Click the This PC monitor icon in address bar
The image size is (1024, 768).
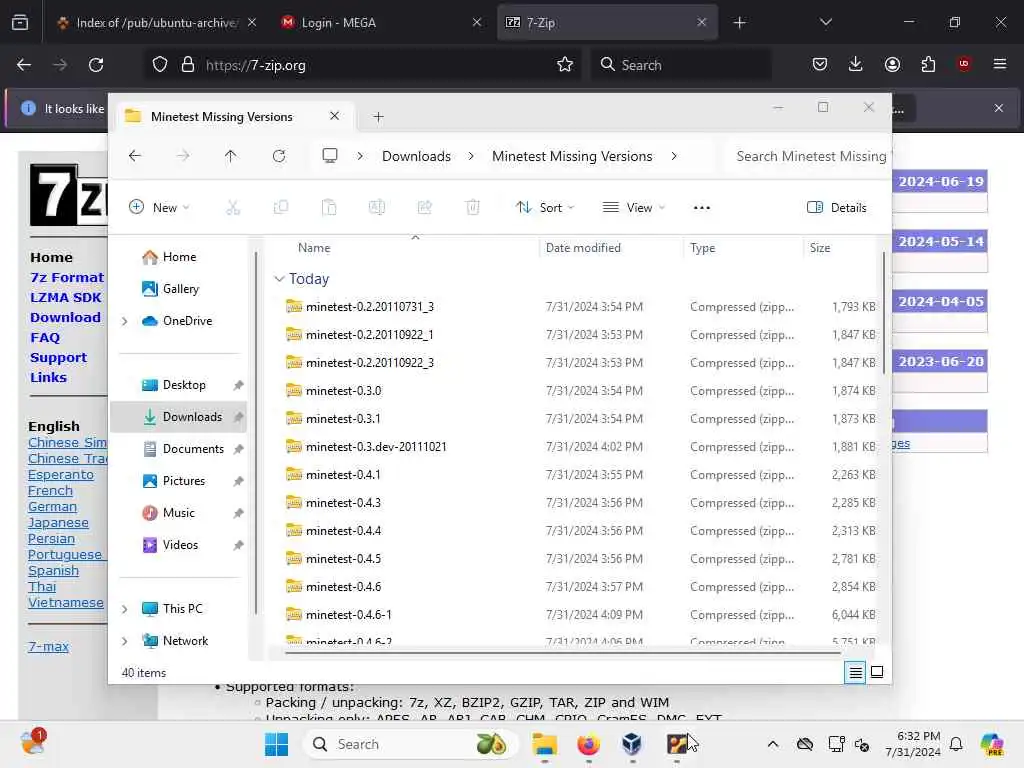[330, 156]
